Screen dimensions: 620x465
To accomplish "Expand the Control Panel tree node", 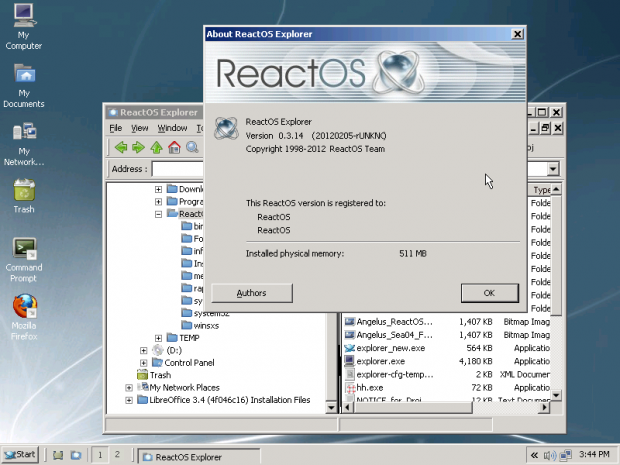I will point(143,363).
